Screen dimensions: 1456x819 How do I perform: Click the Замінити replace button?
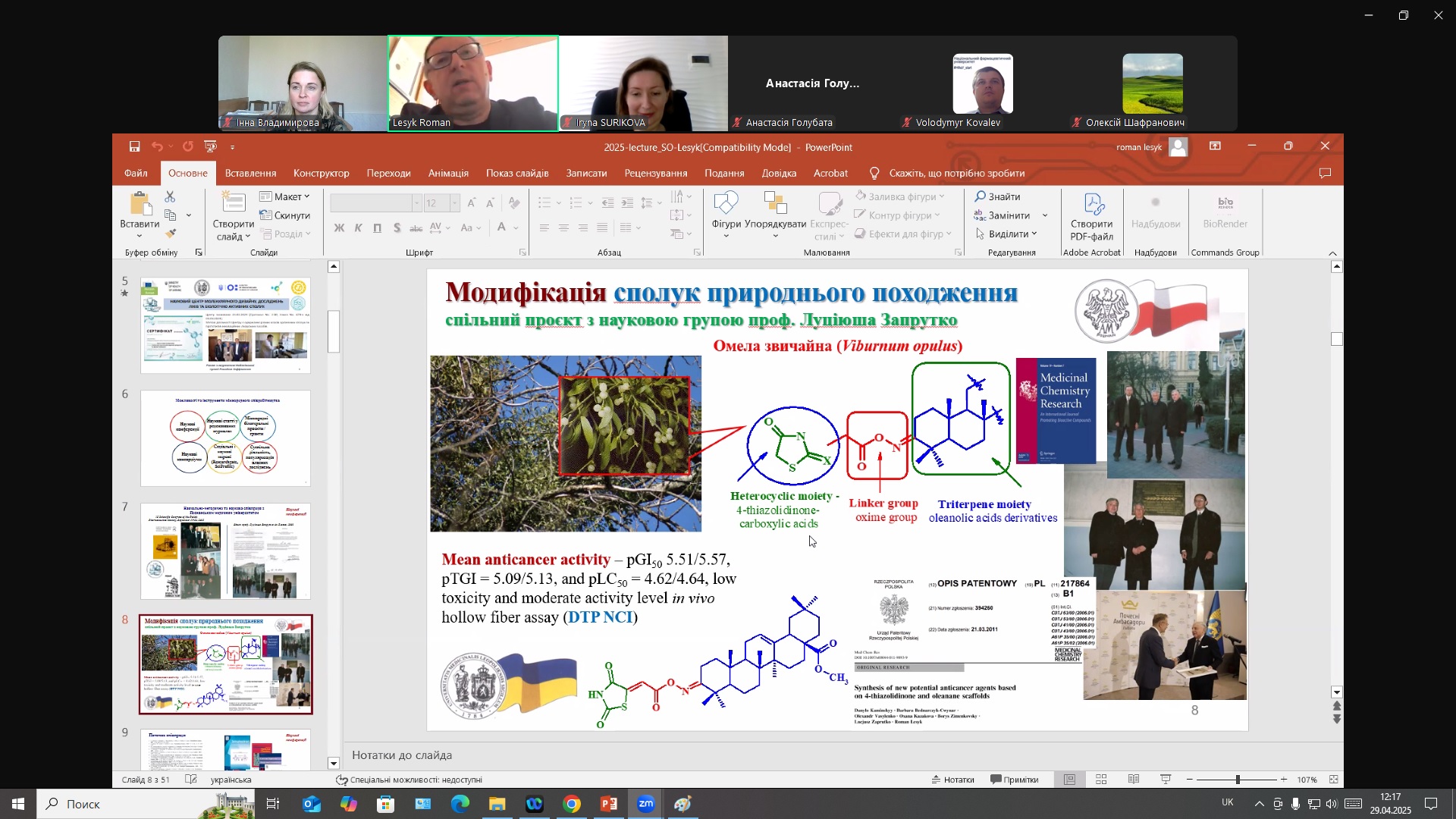point(1002,215)
